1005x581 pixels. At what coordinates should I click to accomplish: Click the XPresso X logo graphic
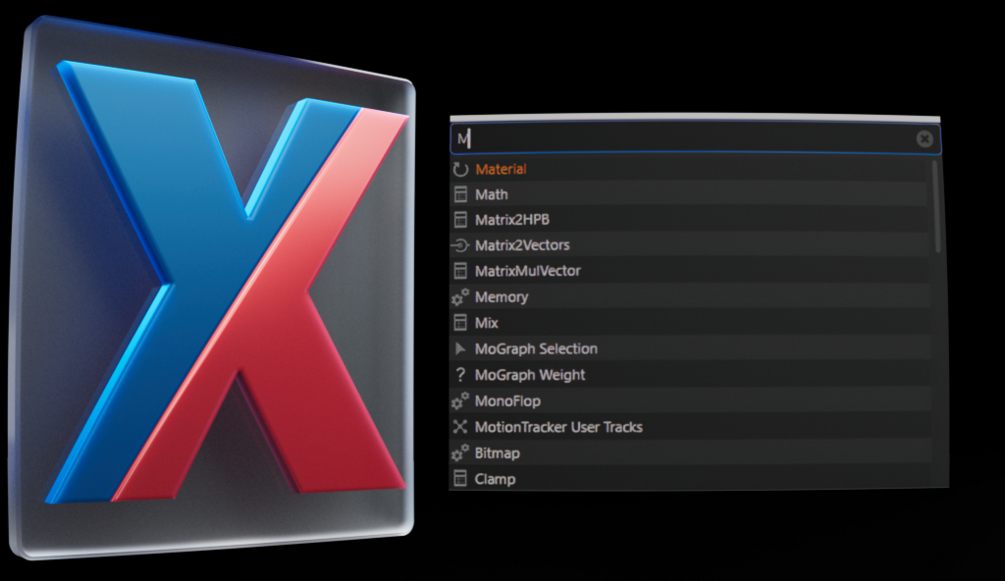tap(212, 289)
